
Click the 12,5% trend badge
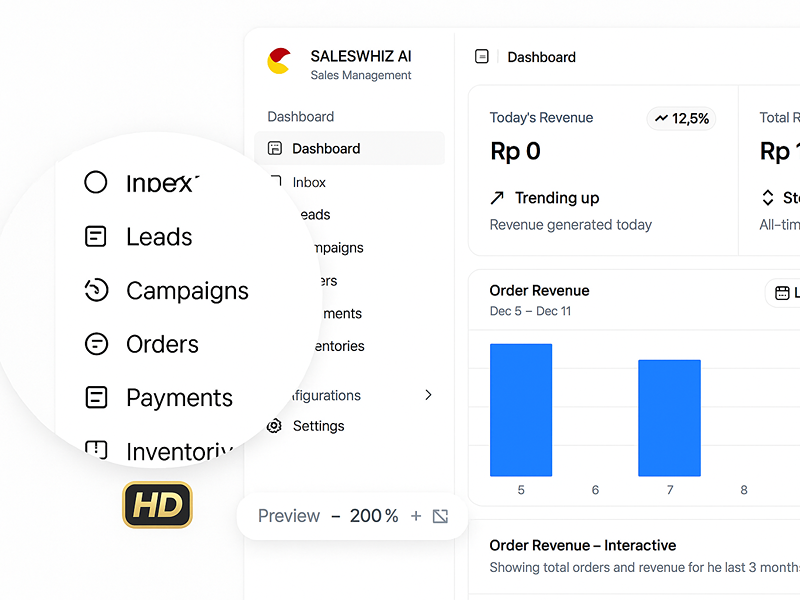[x=681, y=118]
